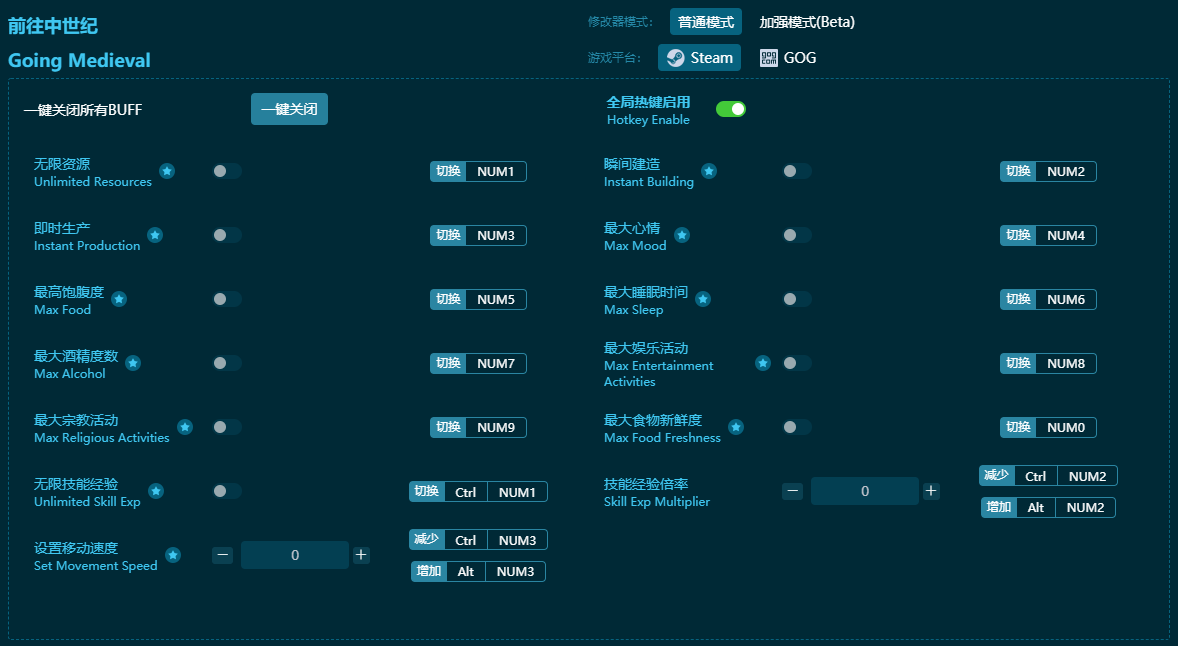The width and height of the screenshot is (1178, 646).
Task: Click star icon beside Unlimited Resources
Action: [x=167, y=171]
